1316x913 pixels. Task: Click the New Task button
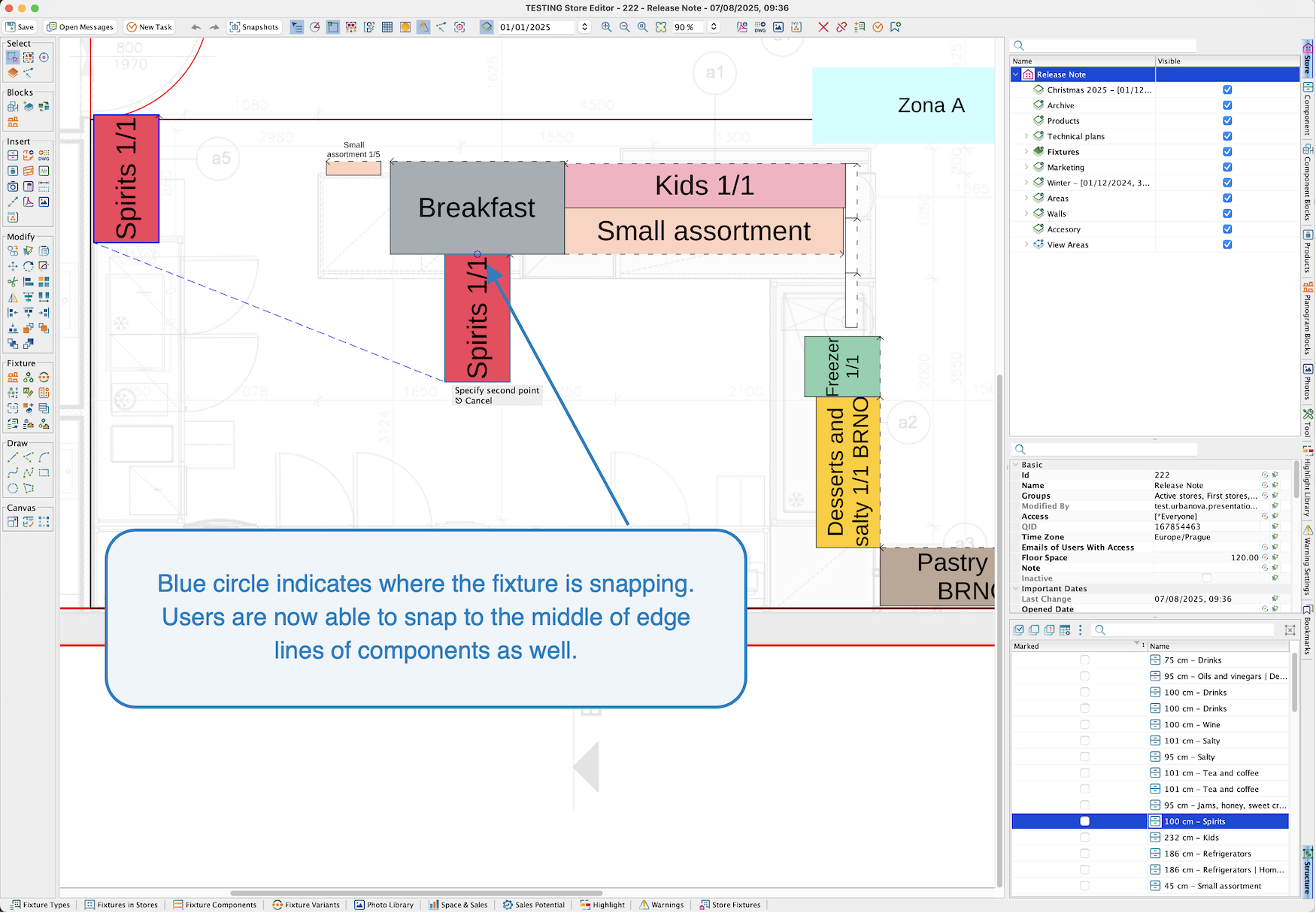150,27
